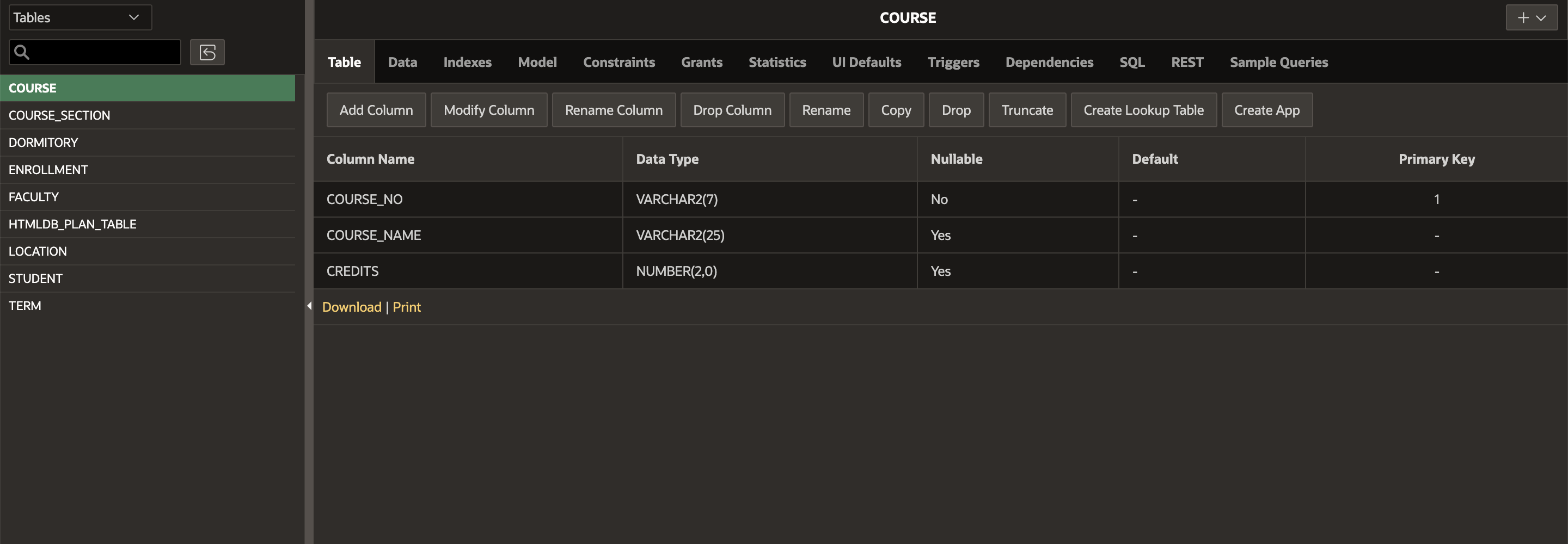
Task: Click the Primary Key column header
Action: tap(1437, 159)
